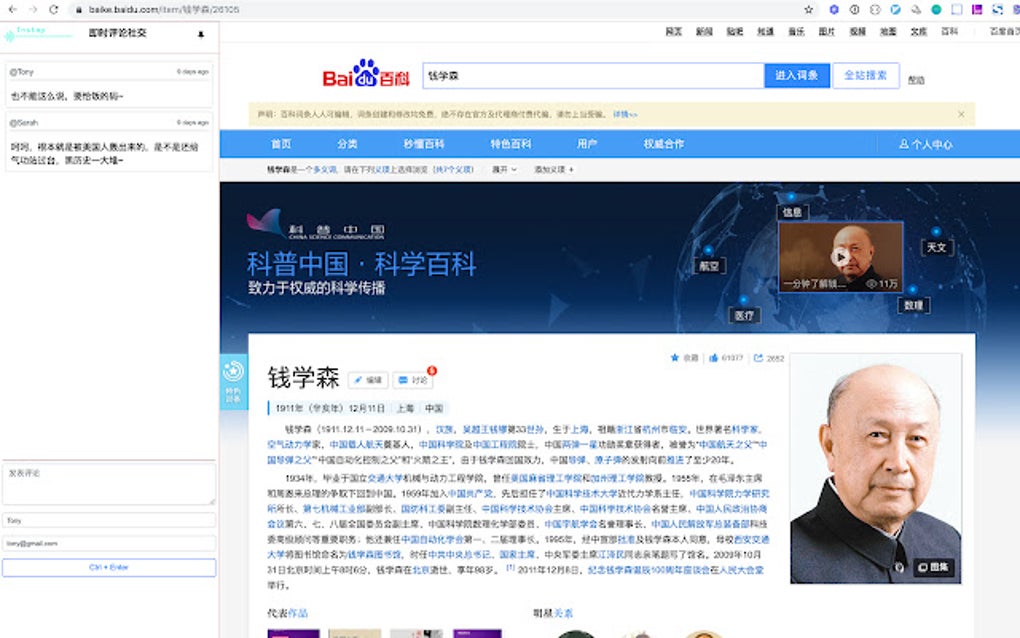The image size is (1020, 638).
Task: Click the 全站搜索 button
Action: (x=866, y=75)
